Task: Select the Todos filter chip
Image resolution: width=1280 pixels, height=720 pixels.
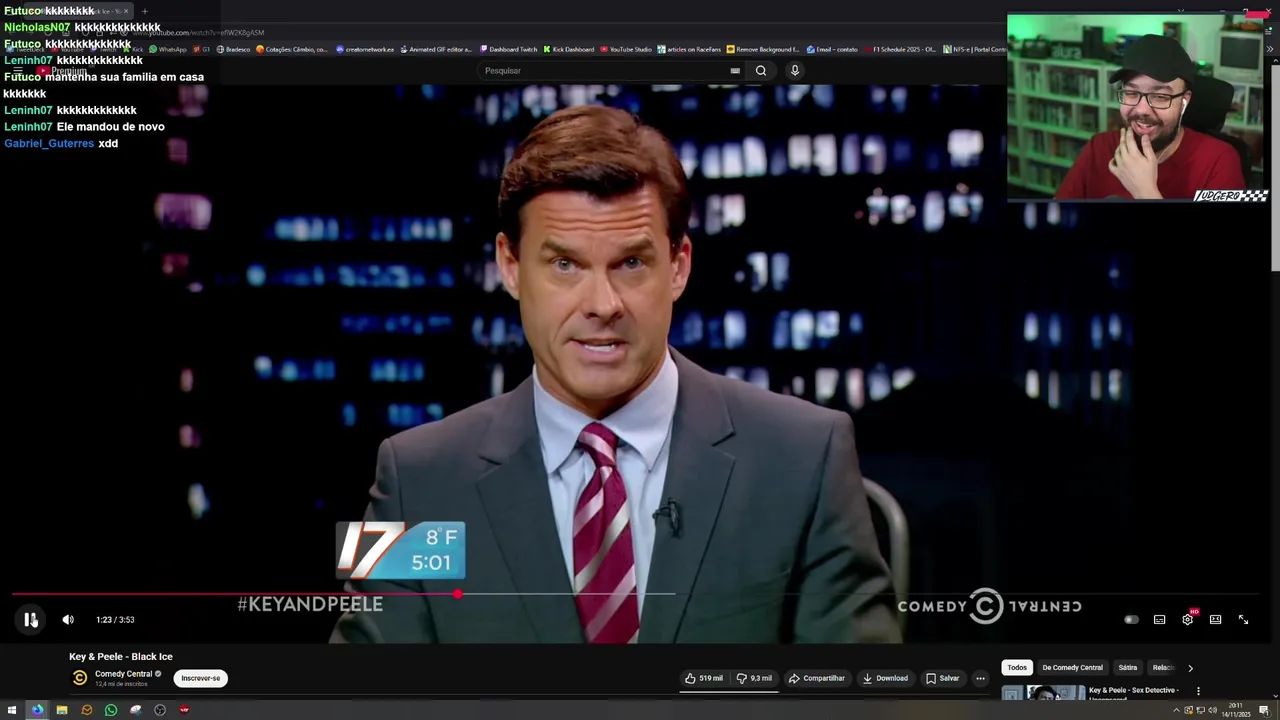Action: pos(1017,667)
